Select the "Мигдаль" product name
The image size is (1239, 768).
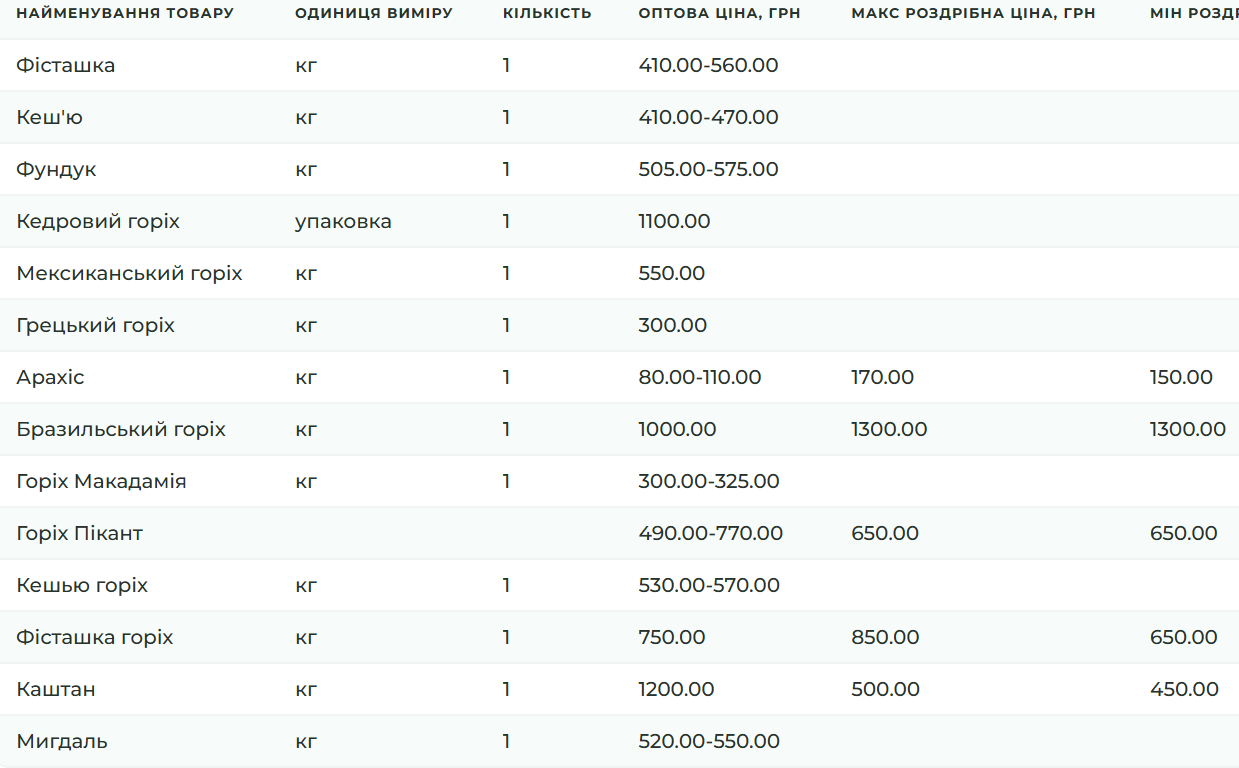click(62, 741)
